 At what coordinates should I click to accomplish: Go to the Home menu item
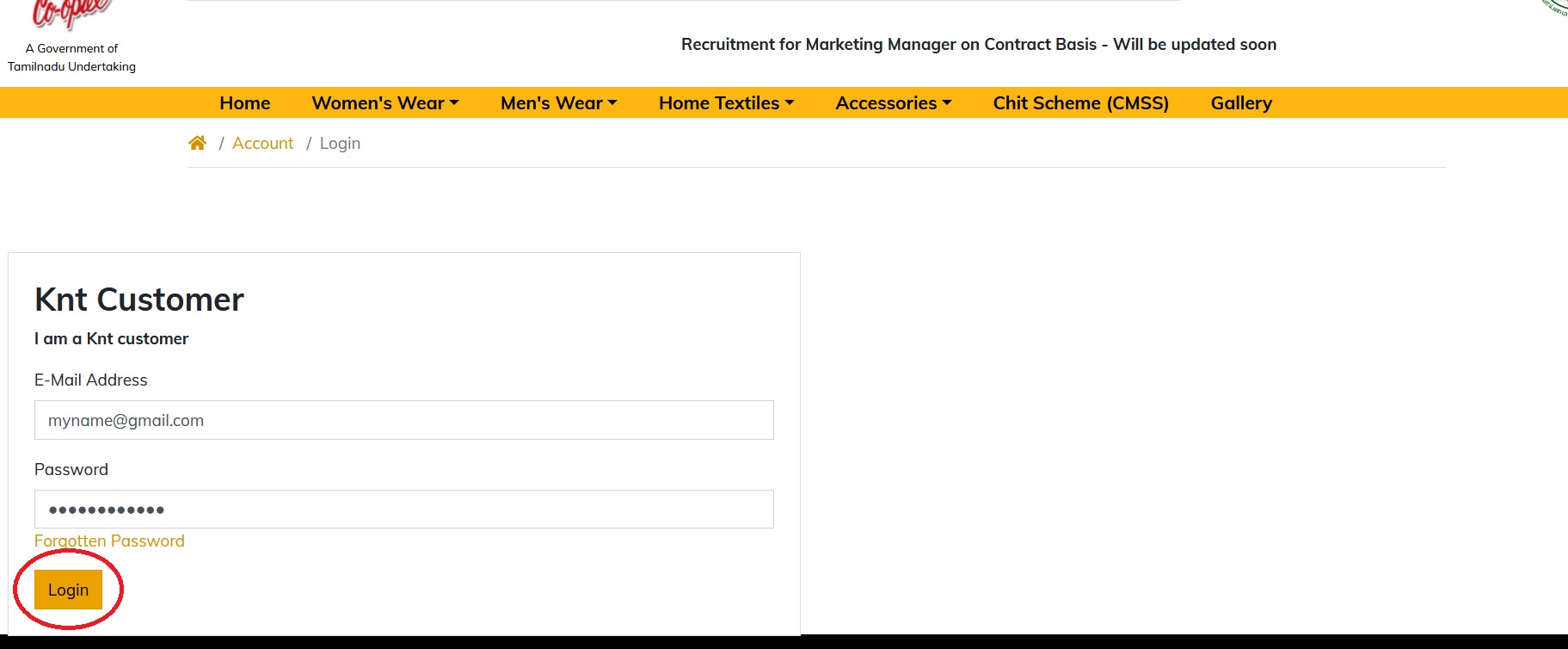coord(245,102)
